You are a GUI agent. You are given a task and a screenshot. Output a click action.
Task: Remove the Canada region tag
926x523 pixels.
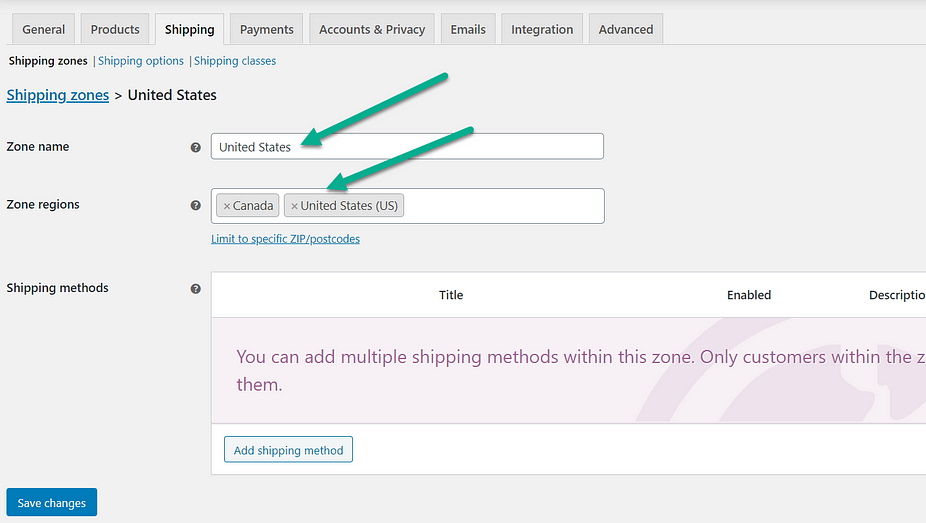227,206
